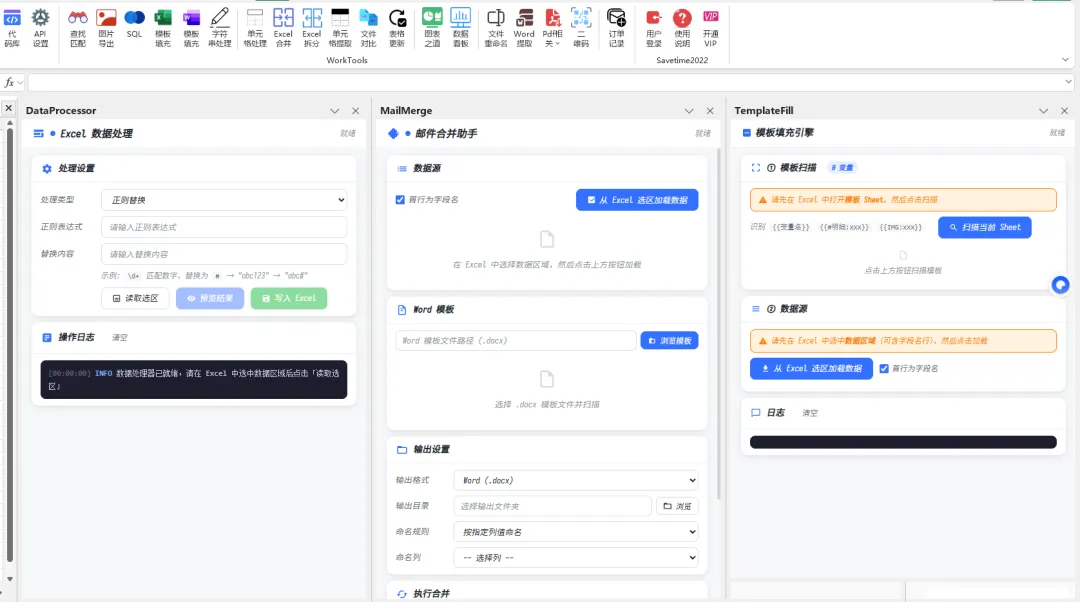This screenshot has width=1080, height=602.
Task: Focus 正则表达式 input field
Action: (x=224, y=227)
